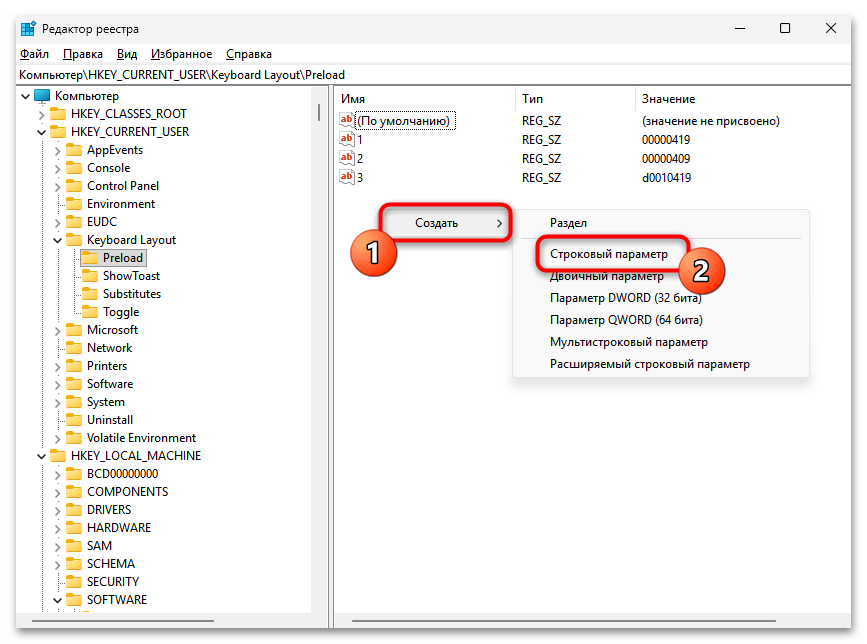Select the COMPONENTS key in the tree

click(x=128, y=492)
